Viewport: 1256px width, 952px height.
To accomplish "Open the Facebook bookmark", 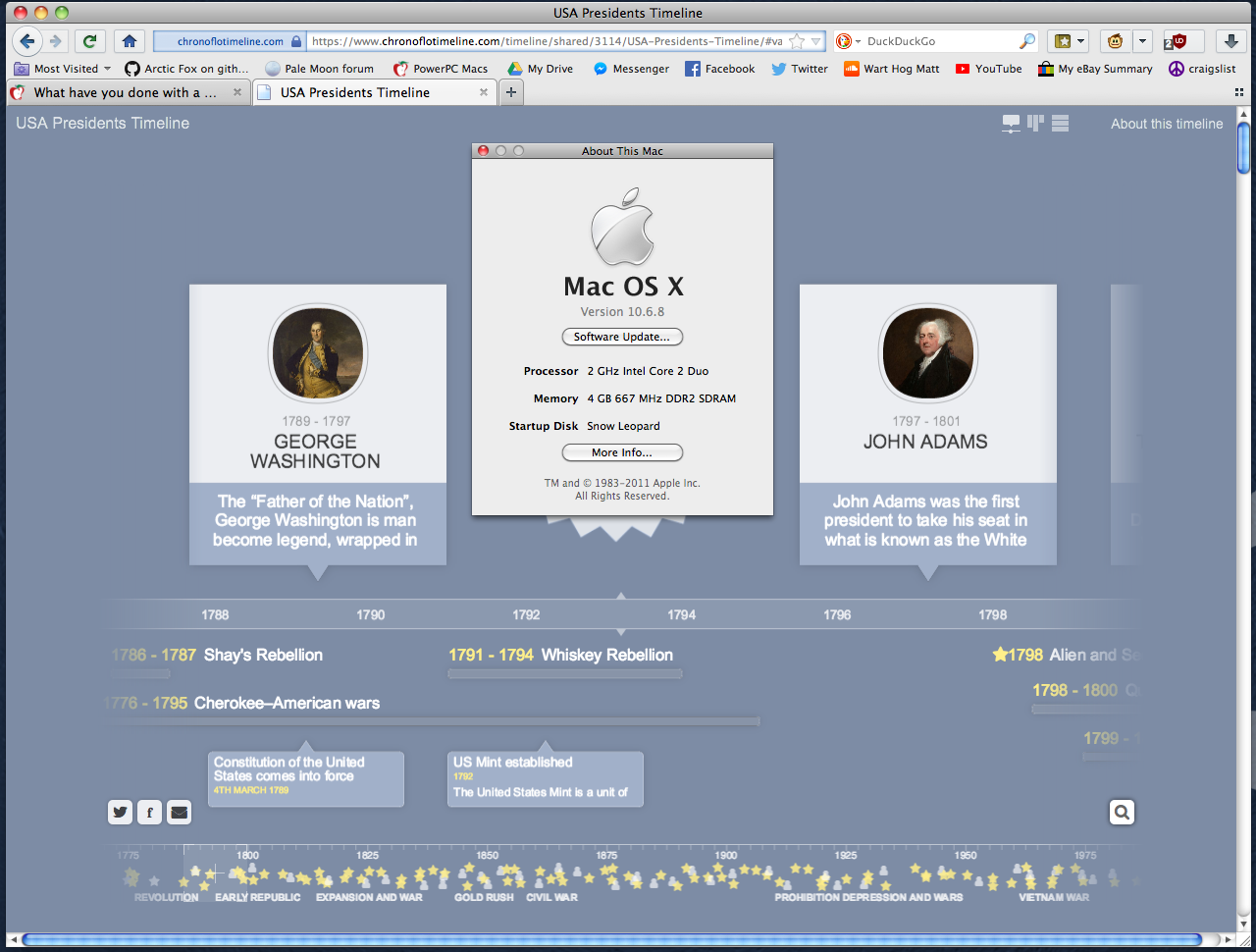I will pyautogui.click(x=720, y=69).
